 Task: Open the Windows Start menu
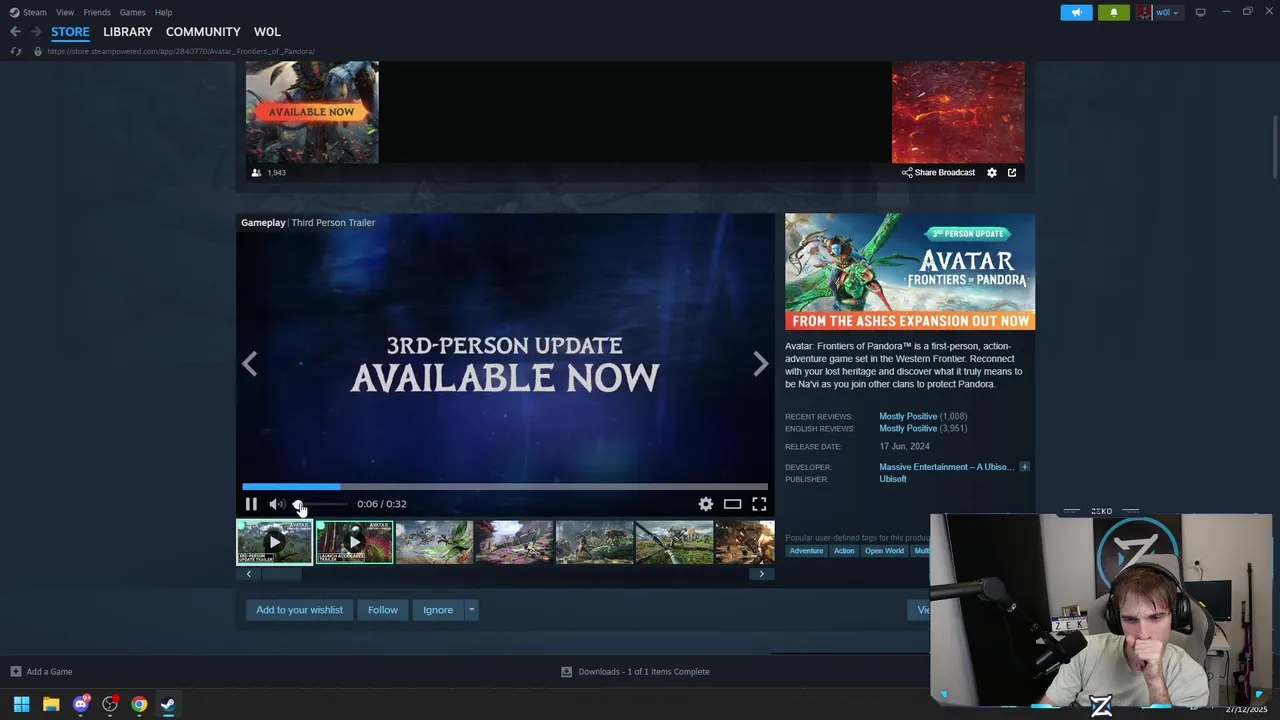[x=21, y=704]
